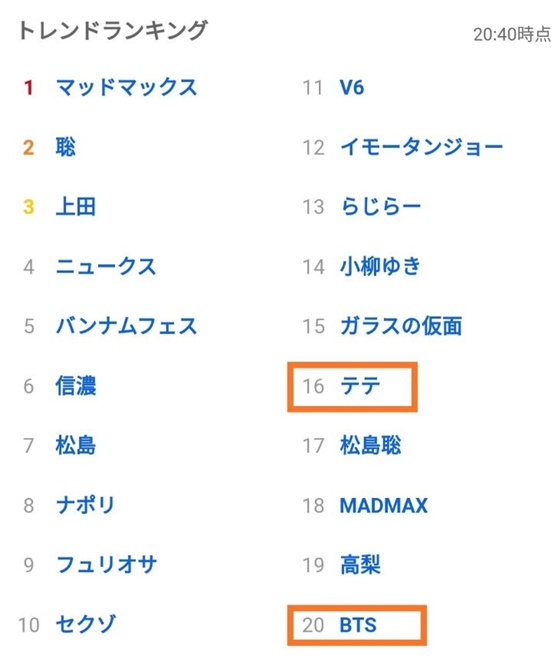The height and width of the screenshot is (661, 560).
Task: Open the ナポリ trend link
Action: pyautogui.click(x=85, y=505)
